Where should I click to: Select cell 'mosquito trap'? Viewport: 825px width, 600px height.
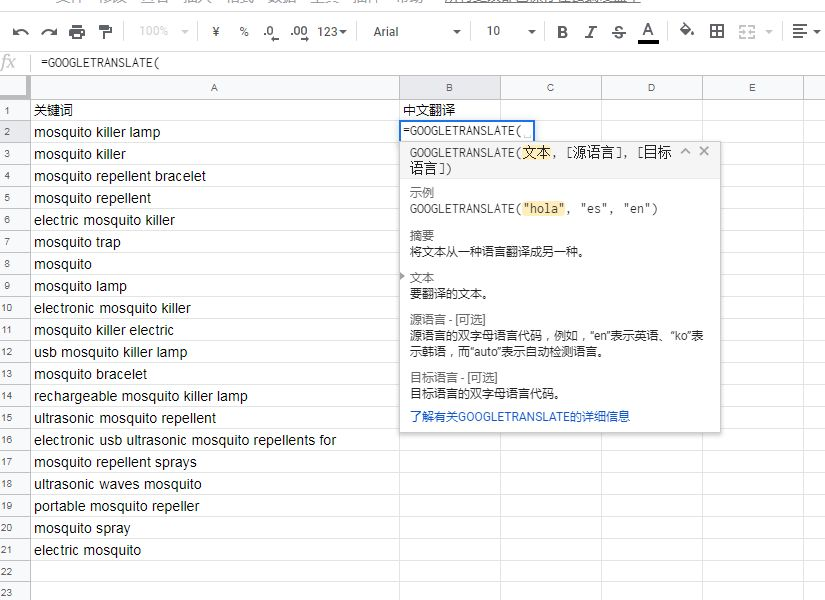[215, 242]
